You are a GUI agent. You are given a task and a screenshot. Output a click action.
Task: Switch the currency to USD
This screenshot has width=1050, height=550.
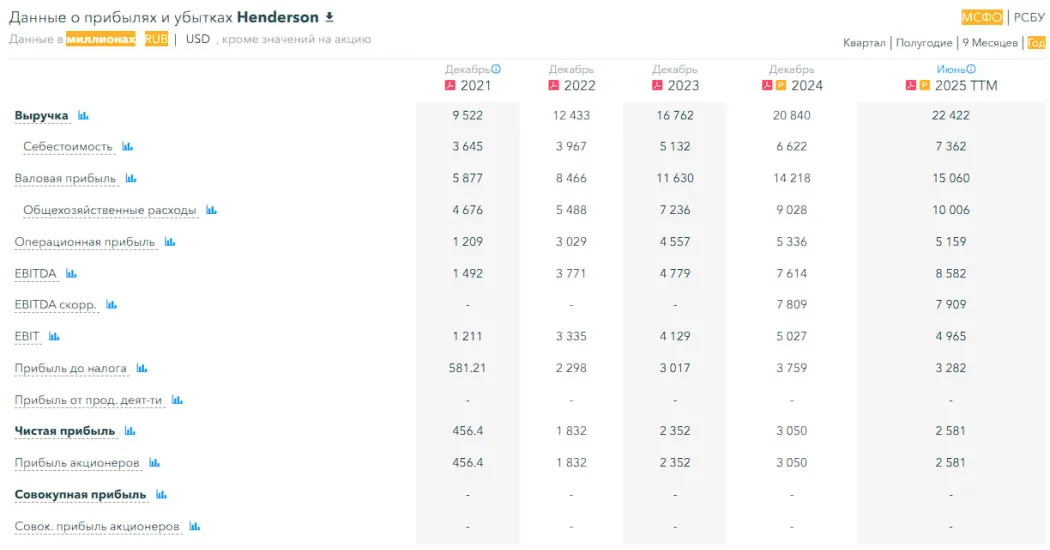[198, 39]
